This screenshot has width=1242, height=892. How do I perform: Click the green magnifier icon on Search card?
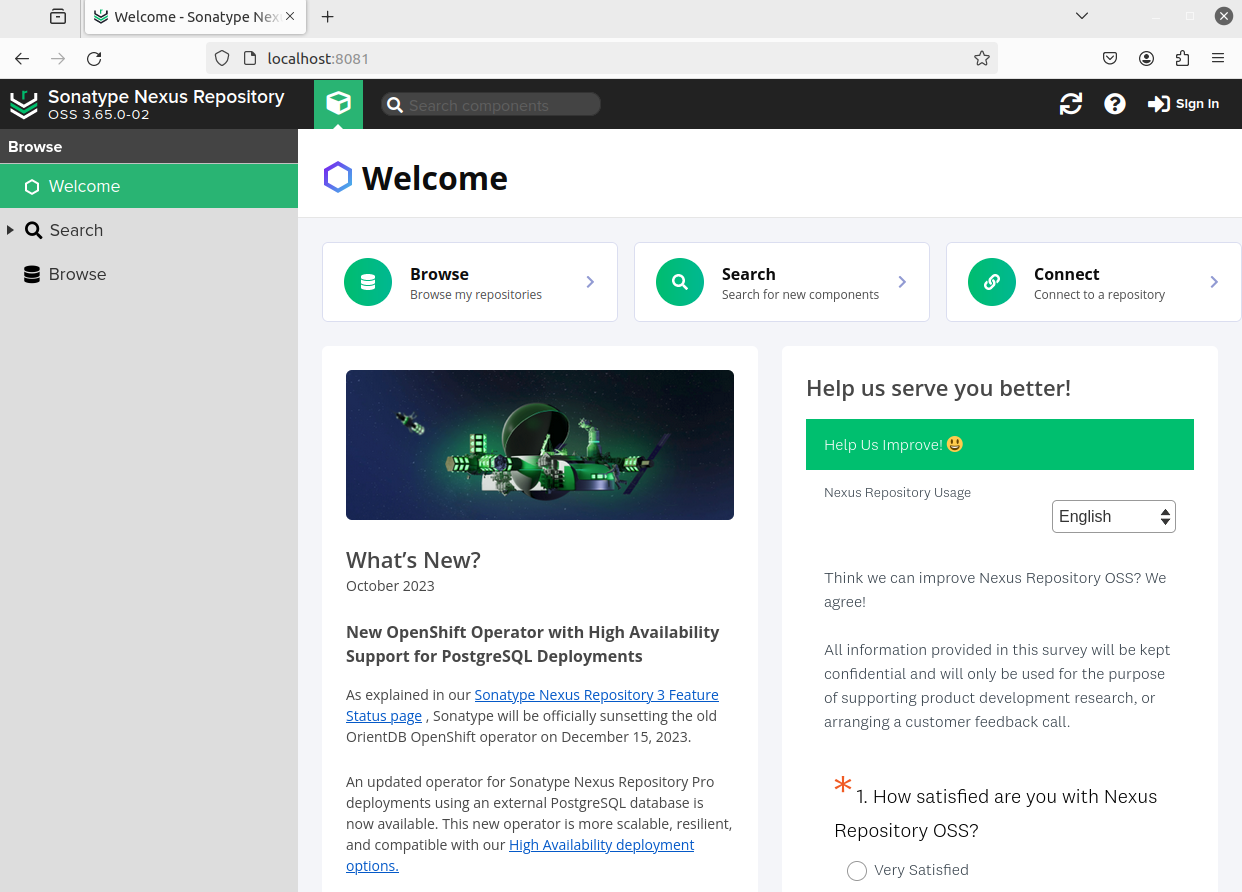tap(680, 282)
